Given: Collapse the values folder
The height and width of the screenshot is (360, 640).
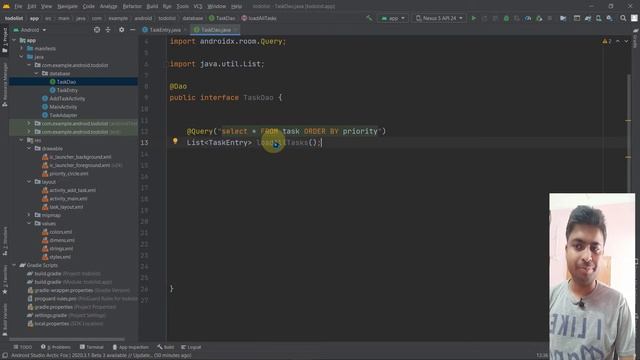Looking at the screenshot, I should [x=29, y=224].
